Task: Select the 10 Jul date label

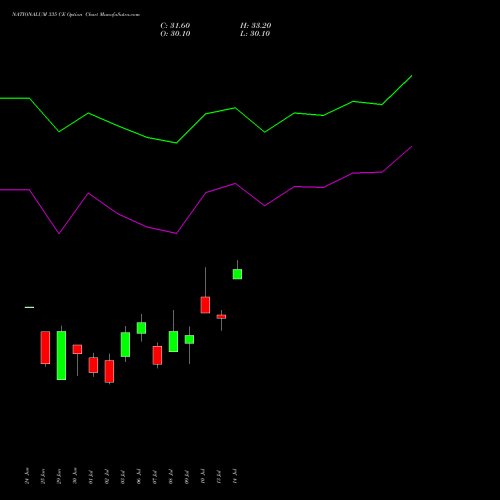Action: [x=203, y=476]
